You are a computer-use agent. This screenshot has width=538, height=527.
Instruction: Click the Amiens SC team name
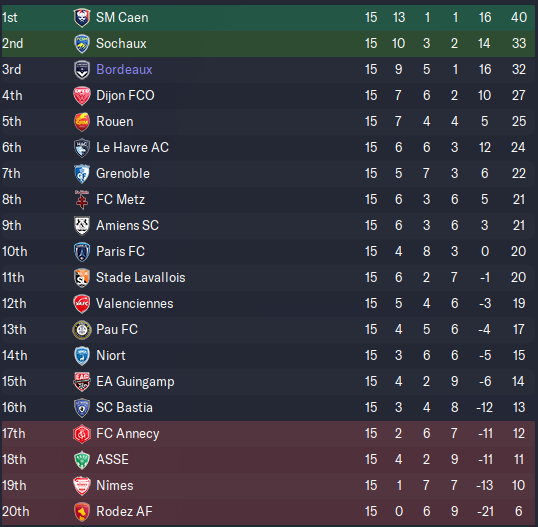click(x=127, y=226)
